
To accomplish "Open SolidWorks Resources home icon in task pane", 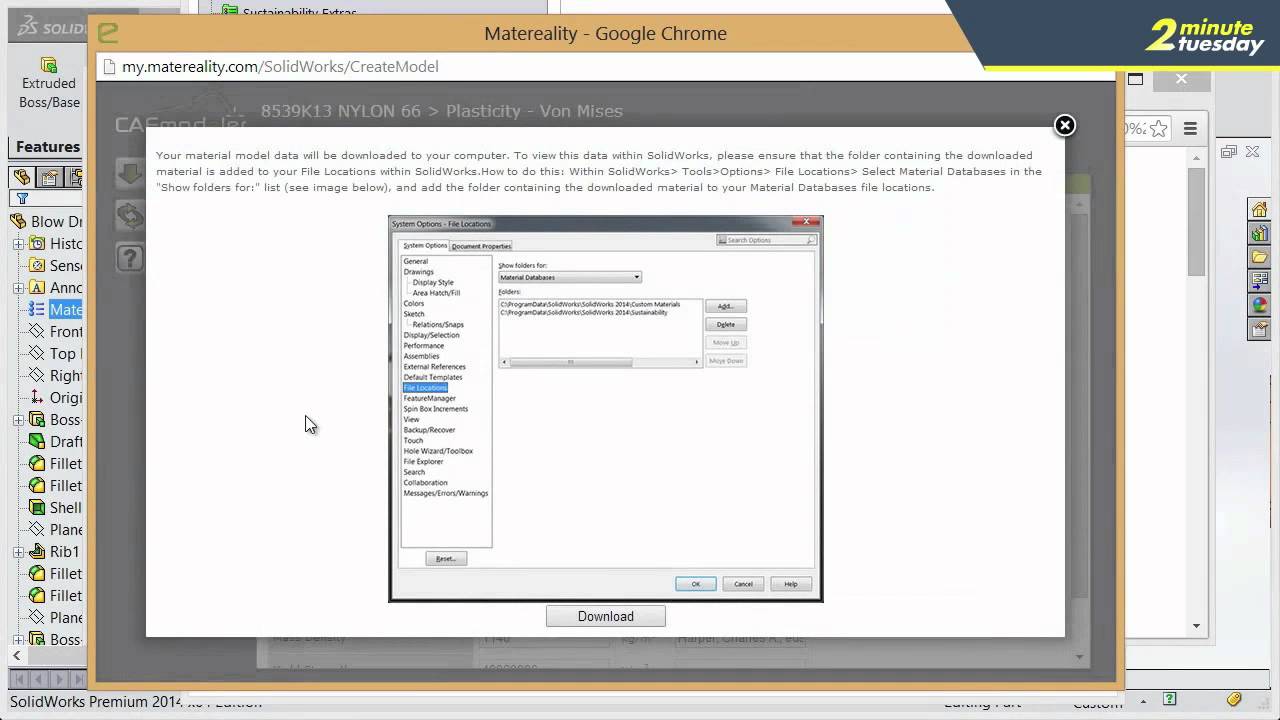I will tap(1259, 210).
